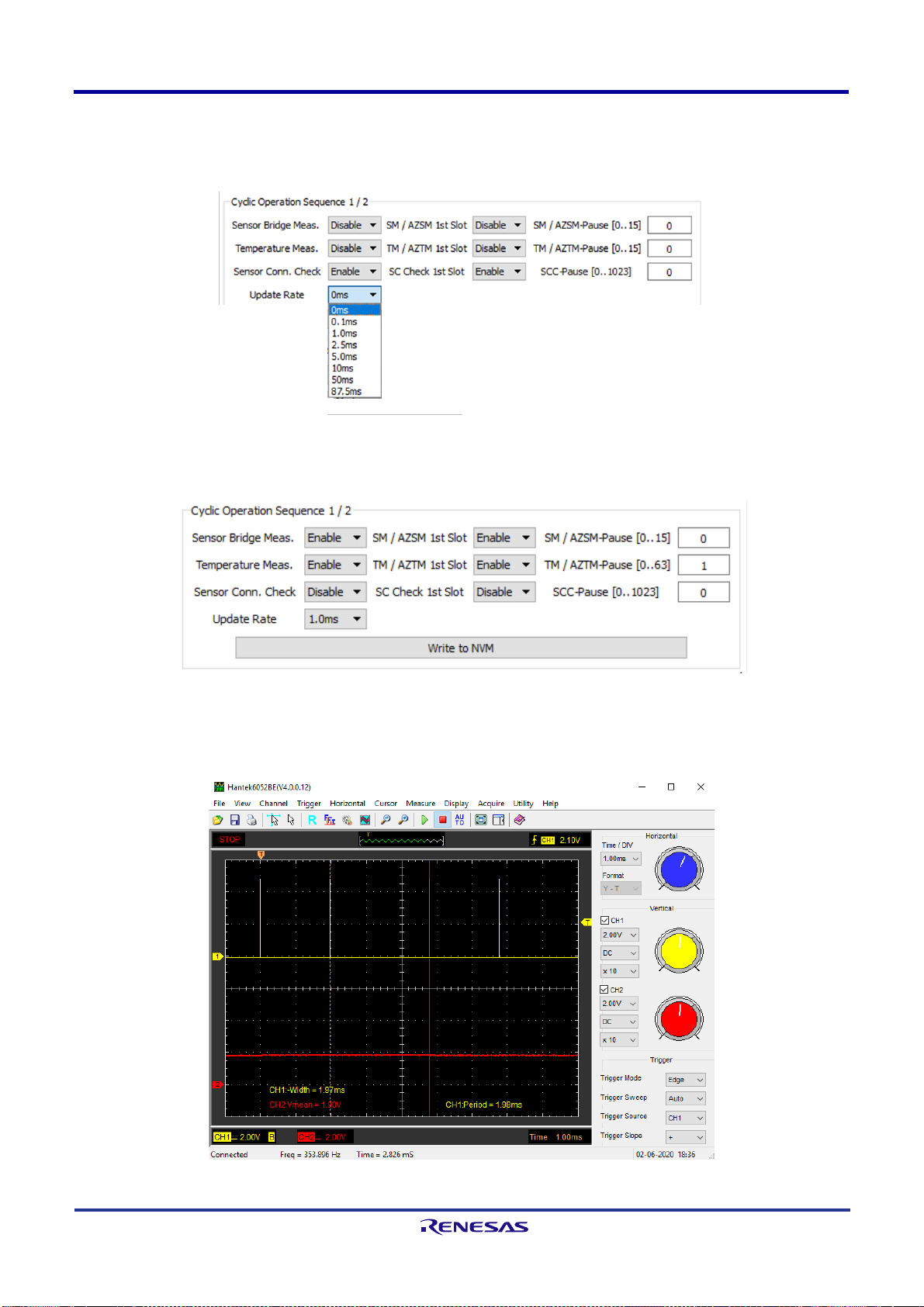Open the Measure menu
This screenshot has width=924, height=1307.
(420, 804)
